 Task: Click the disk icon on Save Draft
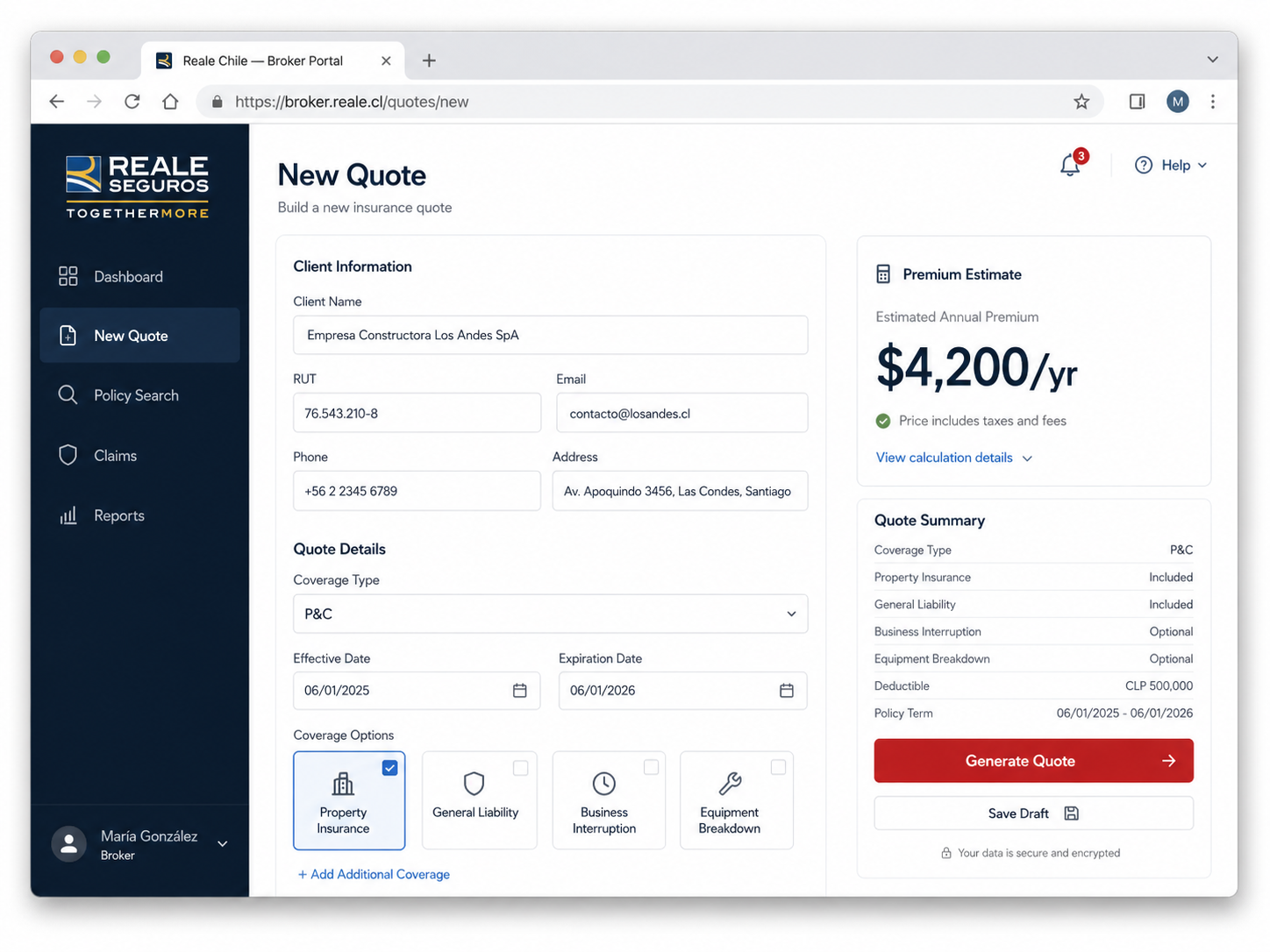click(x=1071, y=813)
